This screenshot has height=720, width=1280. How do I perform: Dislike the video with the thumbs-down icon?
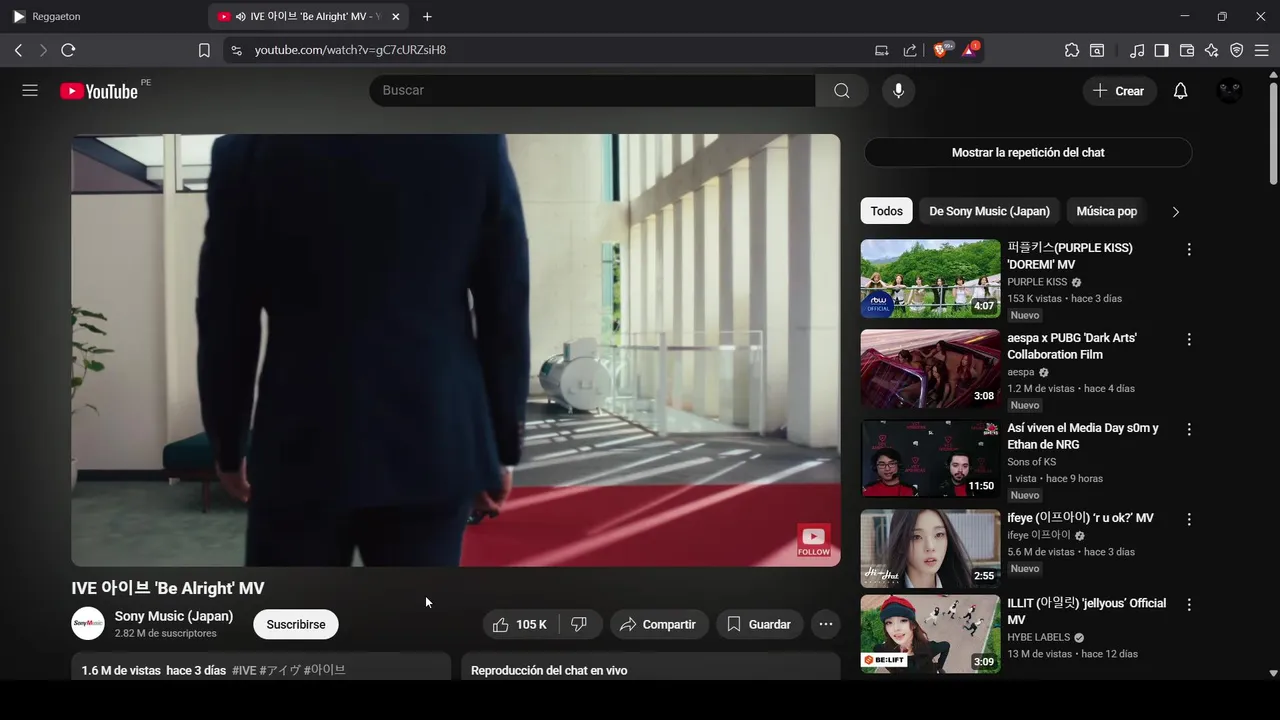point(579,624)
